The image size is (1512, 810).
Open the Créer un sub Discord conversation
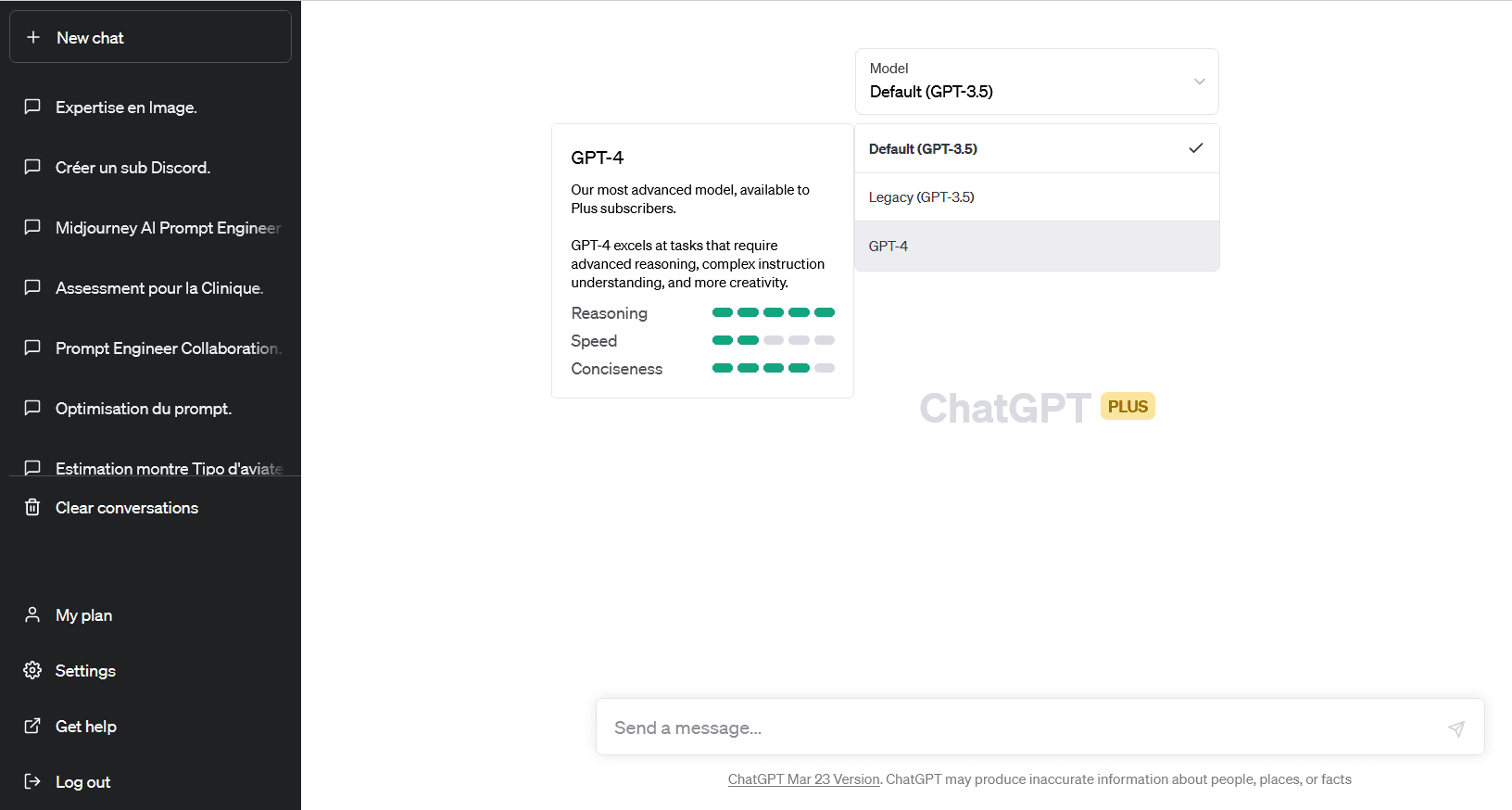tap(150, 167)
